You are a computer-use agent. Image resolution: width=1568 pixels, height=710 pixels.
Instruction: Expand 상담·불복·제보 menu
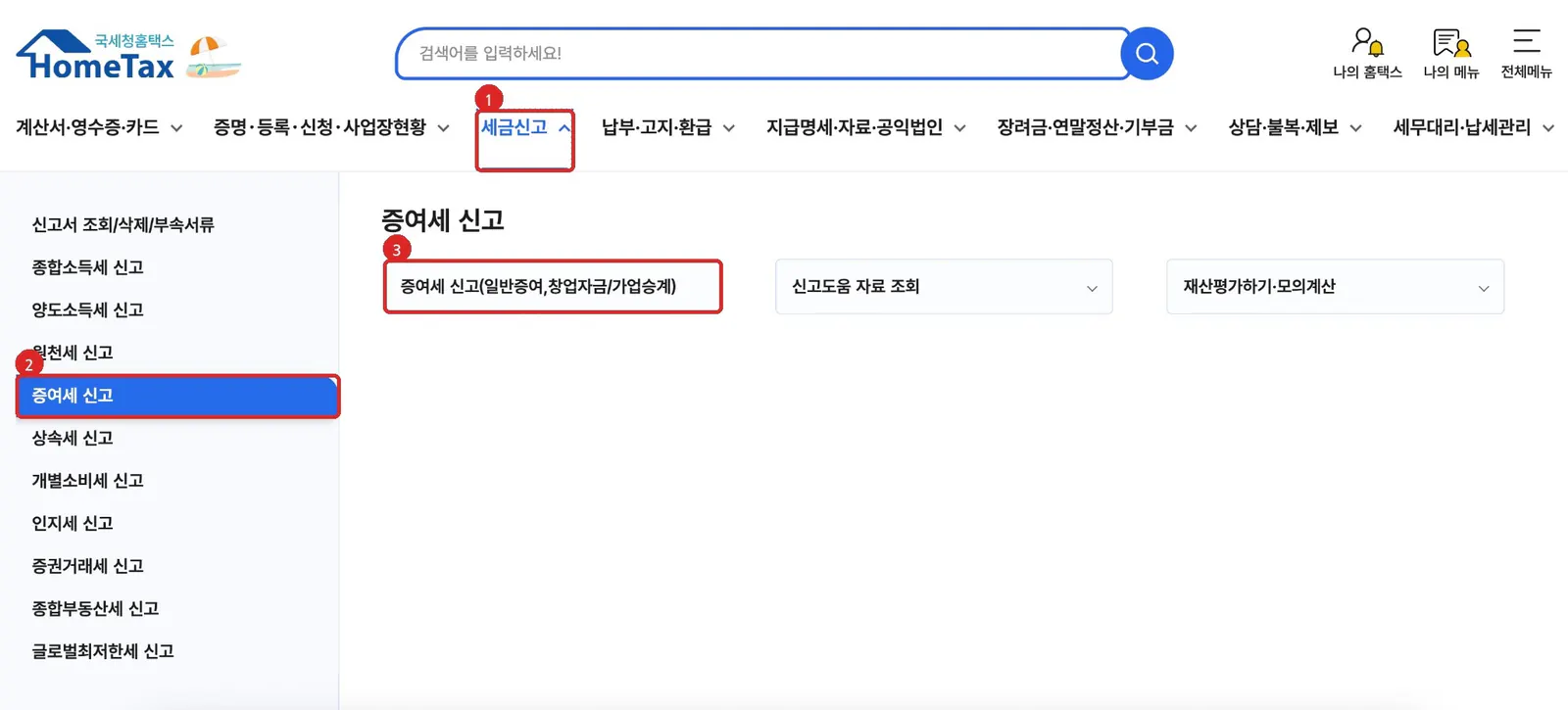[x=1295, y=127]
